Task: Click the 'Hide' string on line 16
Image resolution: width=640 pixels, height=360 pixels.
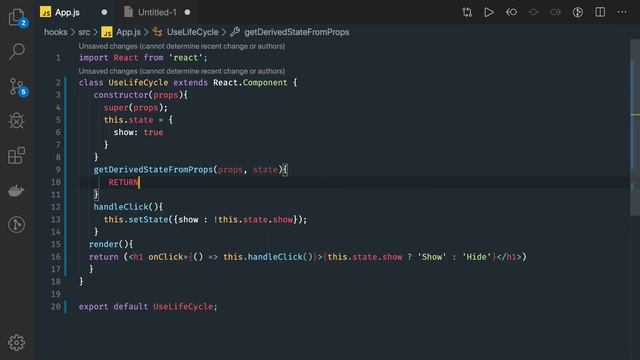Action: [x=476, y=257]
